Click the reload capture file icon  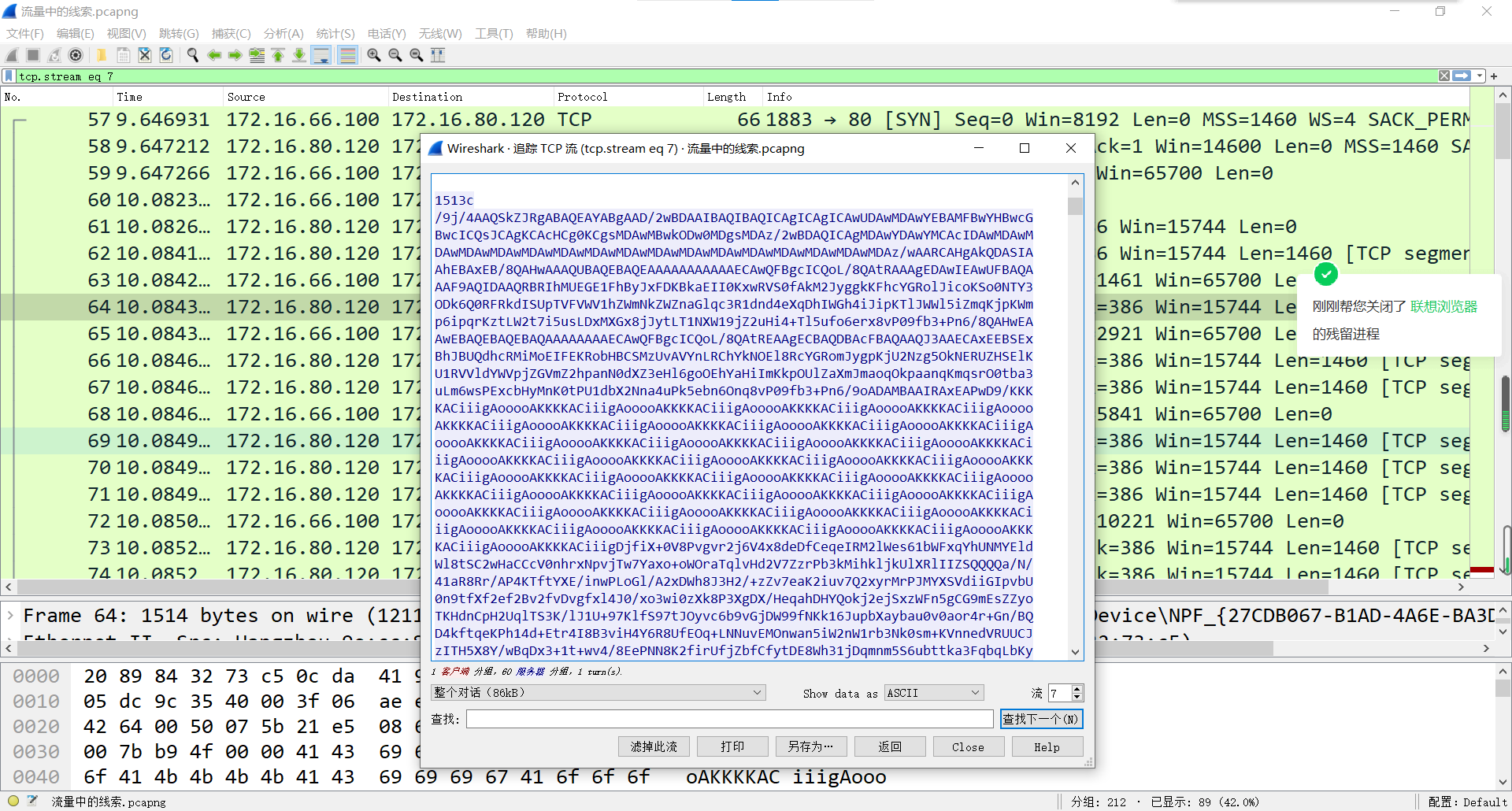point(166,55)
